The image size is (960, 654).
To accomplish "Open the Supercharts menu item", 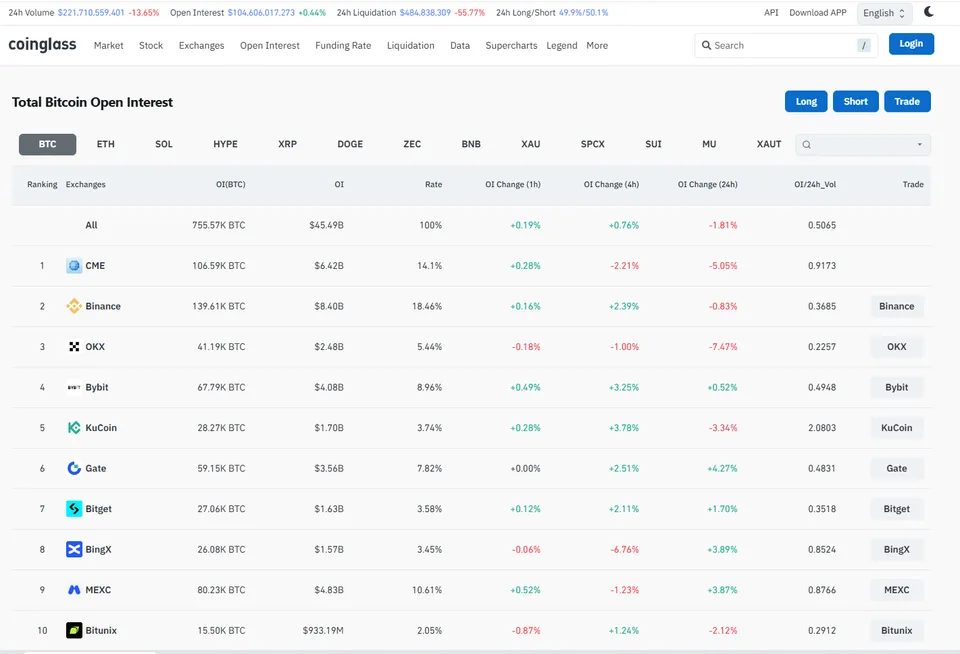I will tap(511, 45).
